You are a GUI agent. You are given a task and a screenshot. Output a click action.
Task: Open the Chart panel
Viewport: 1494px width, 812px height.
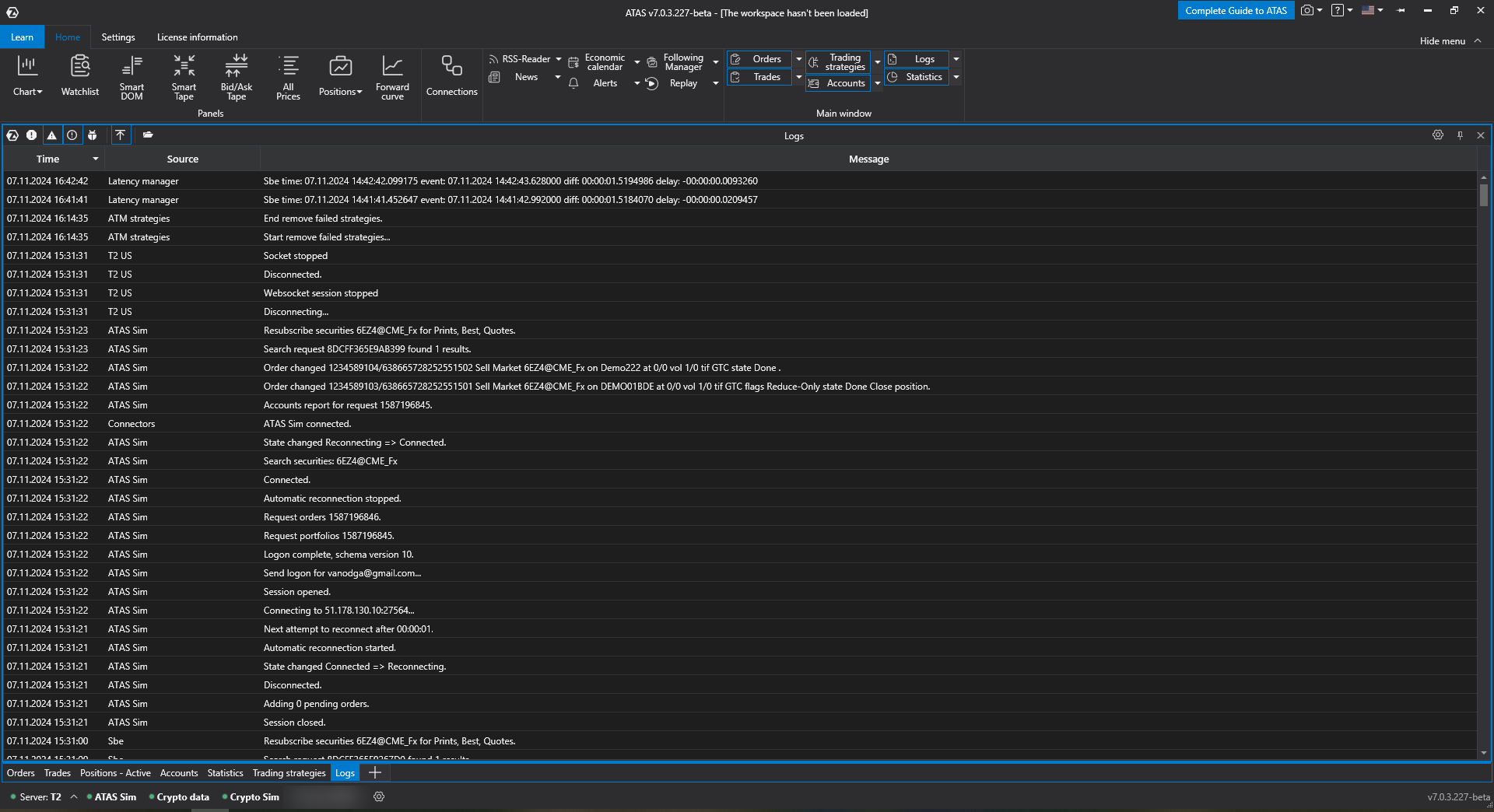(27, 75)
